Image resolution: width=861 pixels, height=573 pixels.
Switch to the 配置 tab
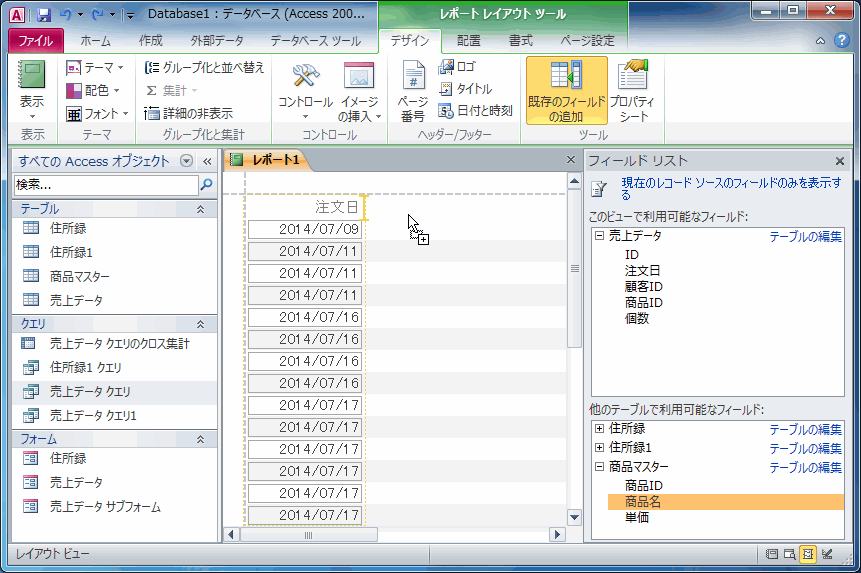[469, 41]
